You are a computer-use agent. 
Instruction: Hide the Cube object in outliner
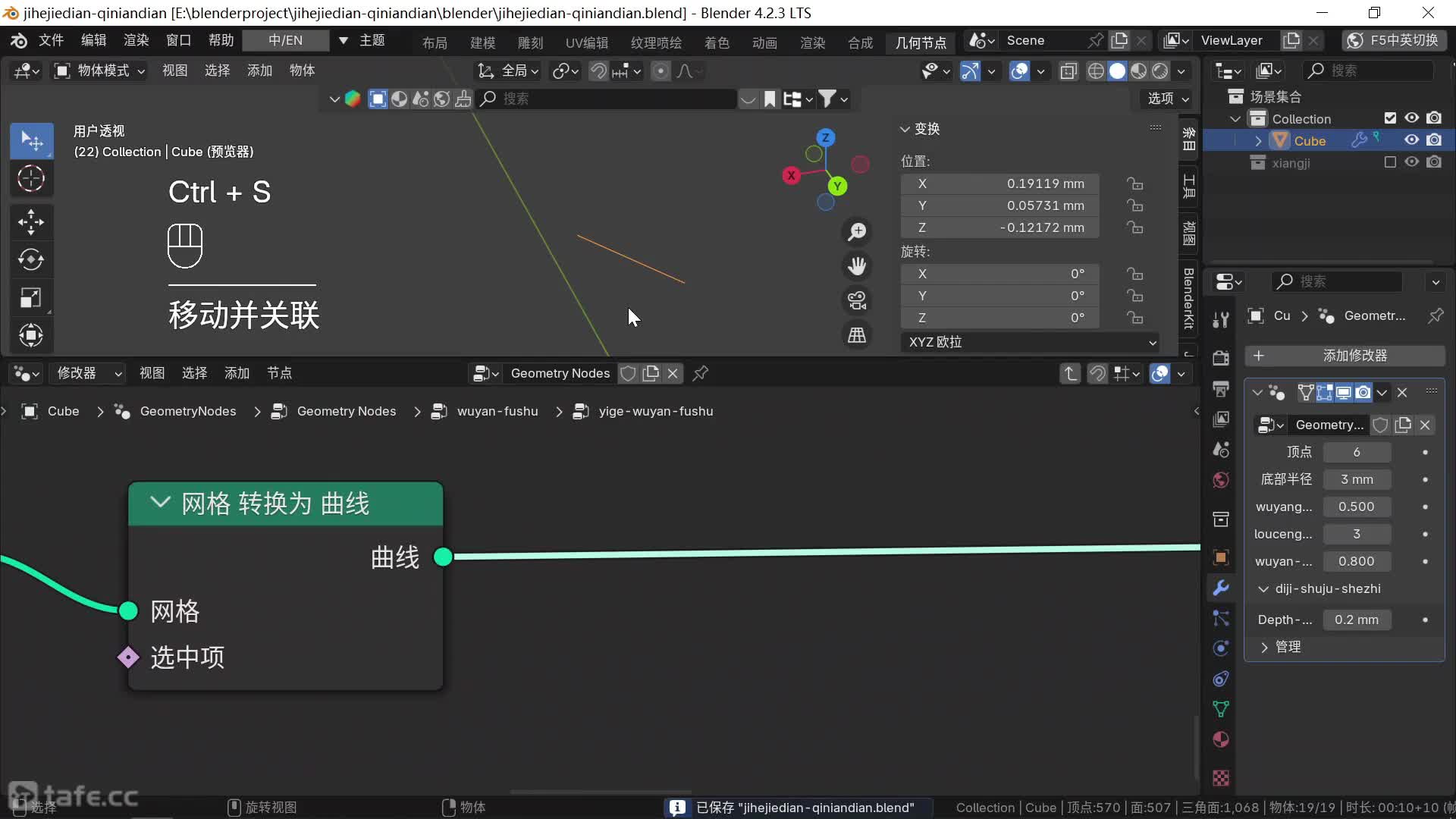1411,140
